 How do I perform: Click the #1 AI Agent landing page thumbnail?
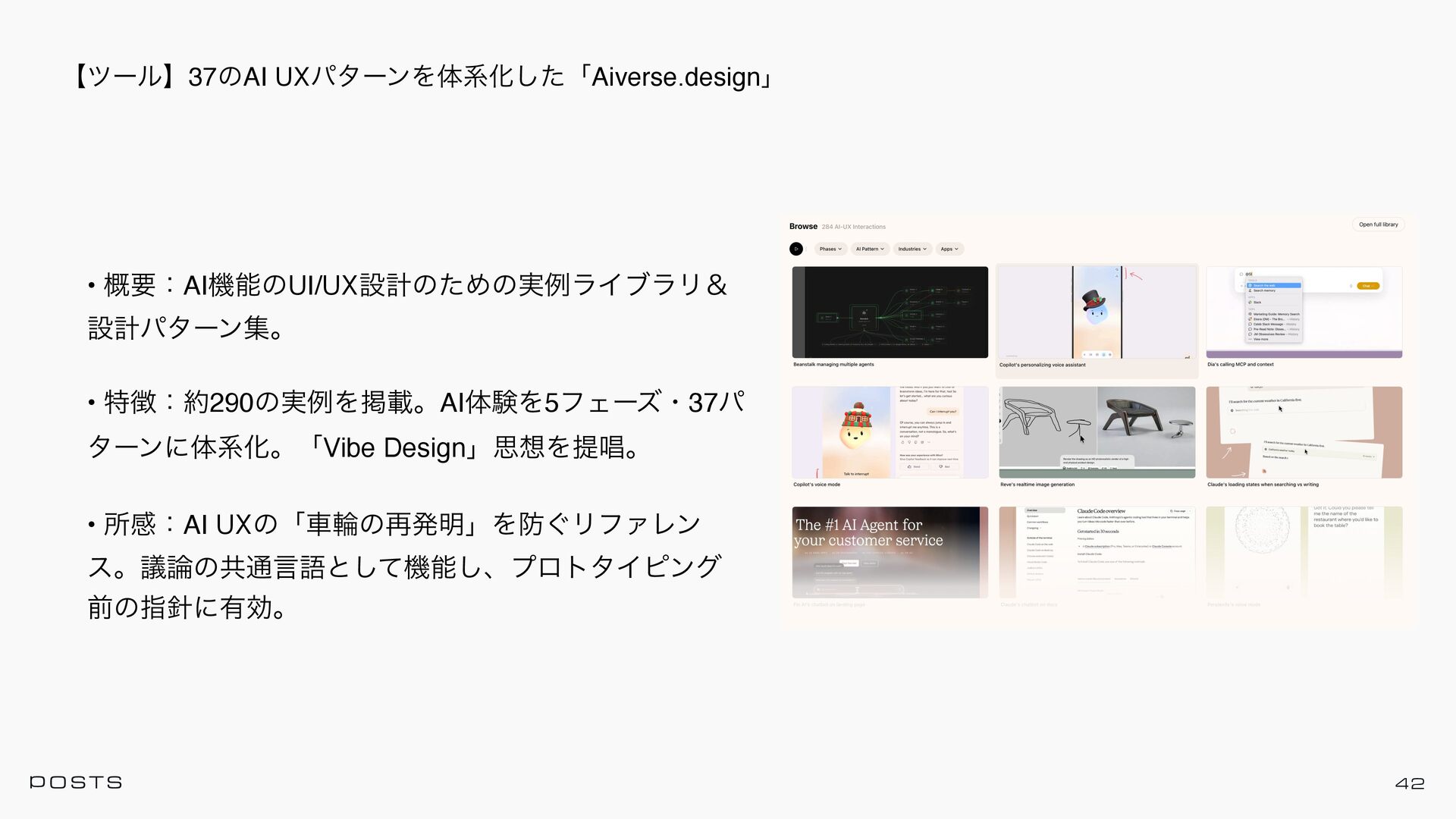(x=890, y=552)
